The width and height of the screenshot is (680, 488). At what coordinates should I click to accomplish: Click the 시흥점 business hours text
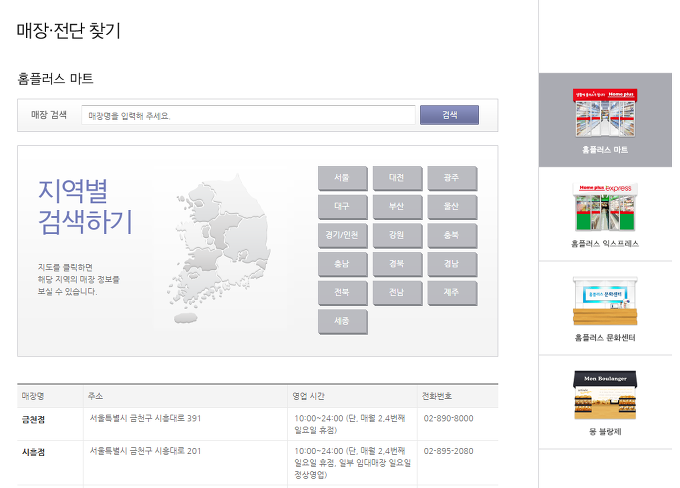(353, 463)
